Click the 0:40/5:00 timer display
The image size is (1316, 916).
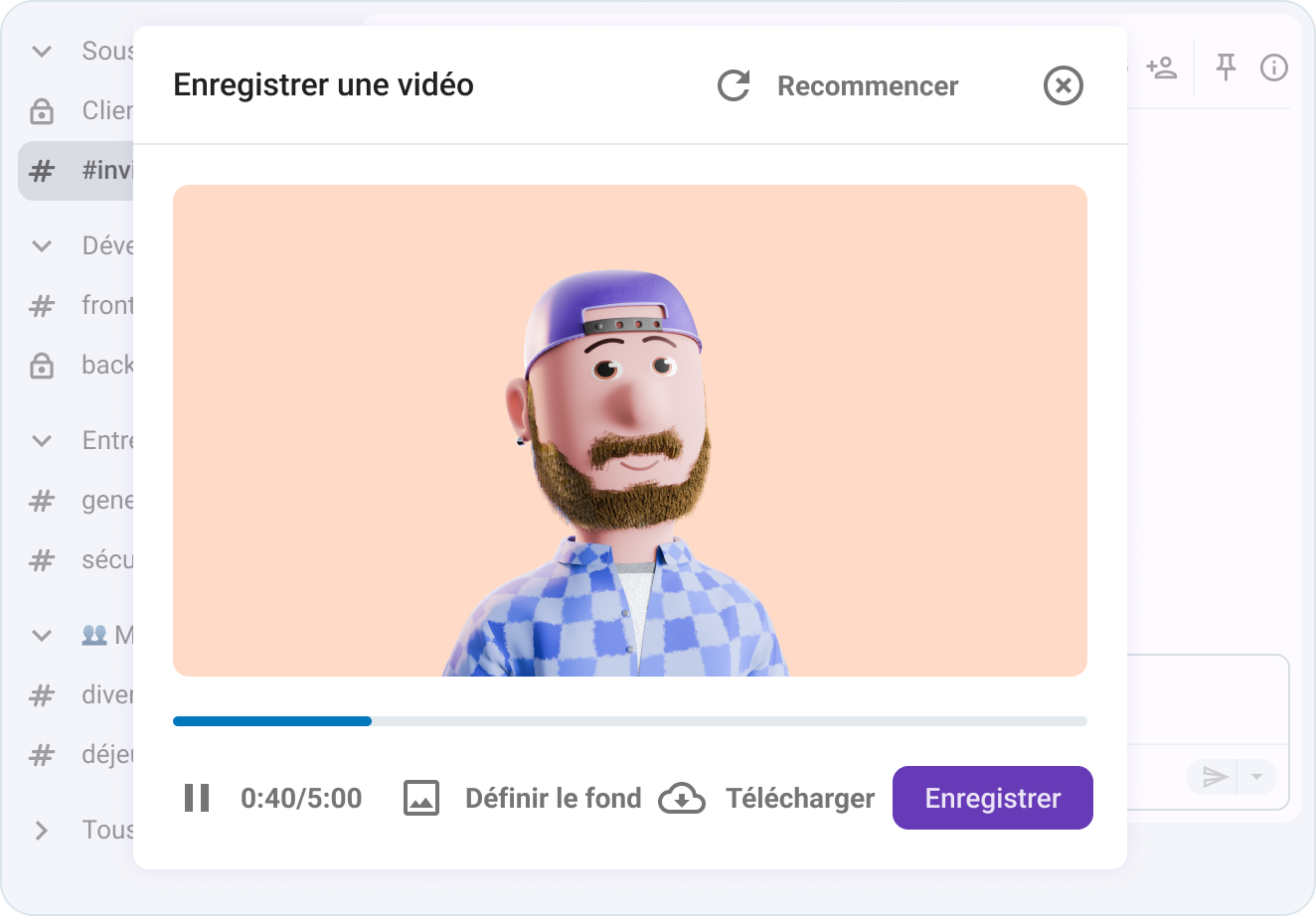[302, 797]
